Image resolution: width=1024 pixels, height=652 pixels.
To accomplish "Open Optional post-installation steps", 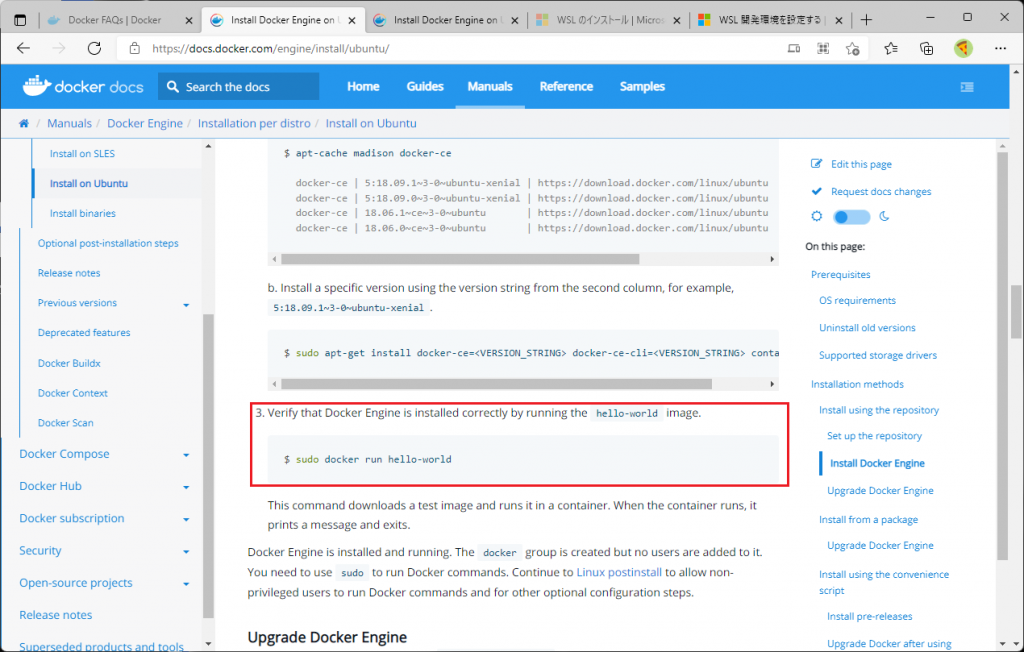I will coord(108,243).
